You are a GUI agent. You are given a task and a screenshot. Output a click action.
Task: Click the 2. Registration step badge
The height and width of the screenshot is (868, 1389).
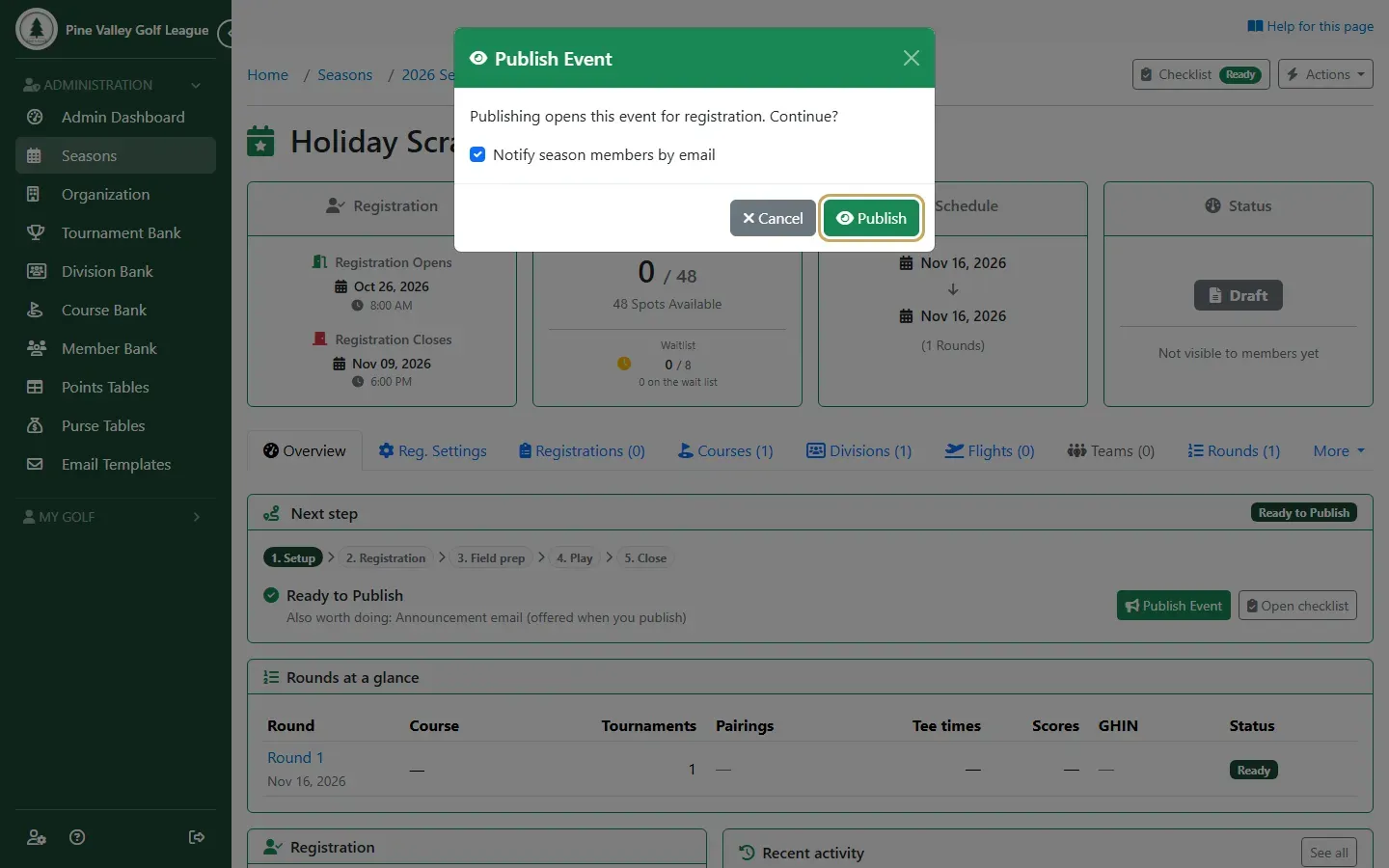[386, 557]
